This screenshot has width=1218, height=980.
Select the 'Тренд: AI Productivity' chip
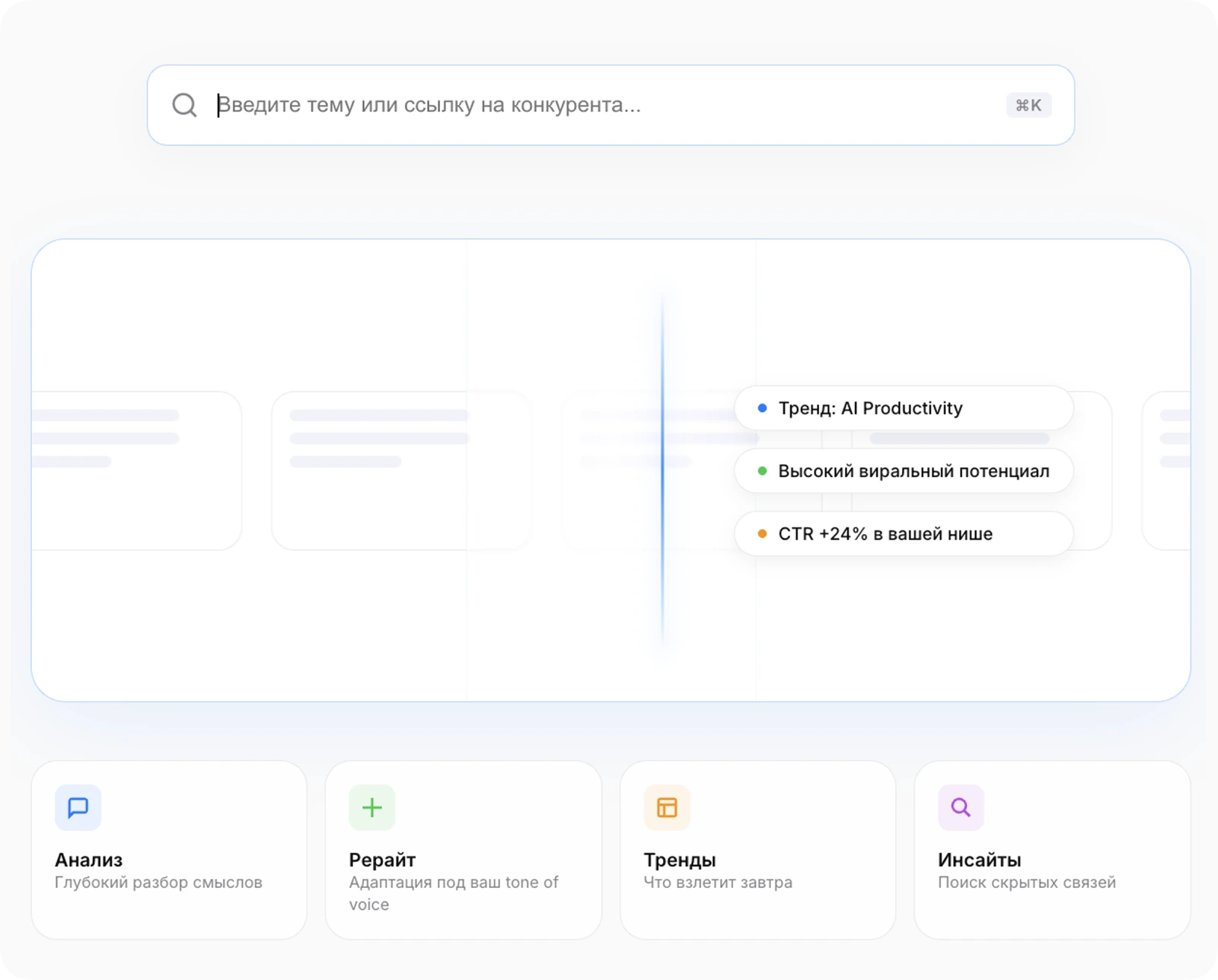pos(904,408)
